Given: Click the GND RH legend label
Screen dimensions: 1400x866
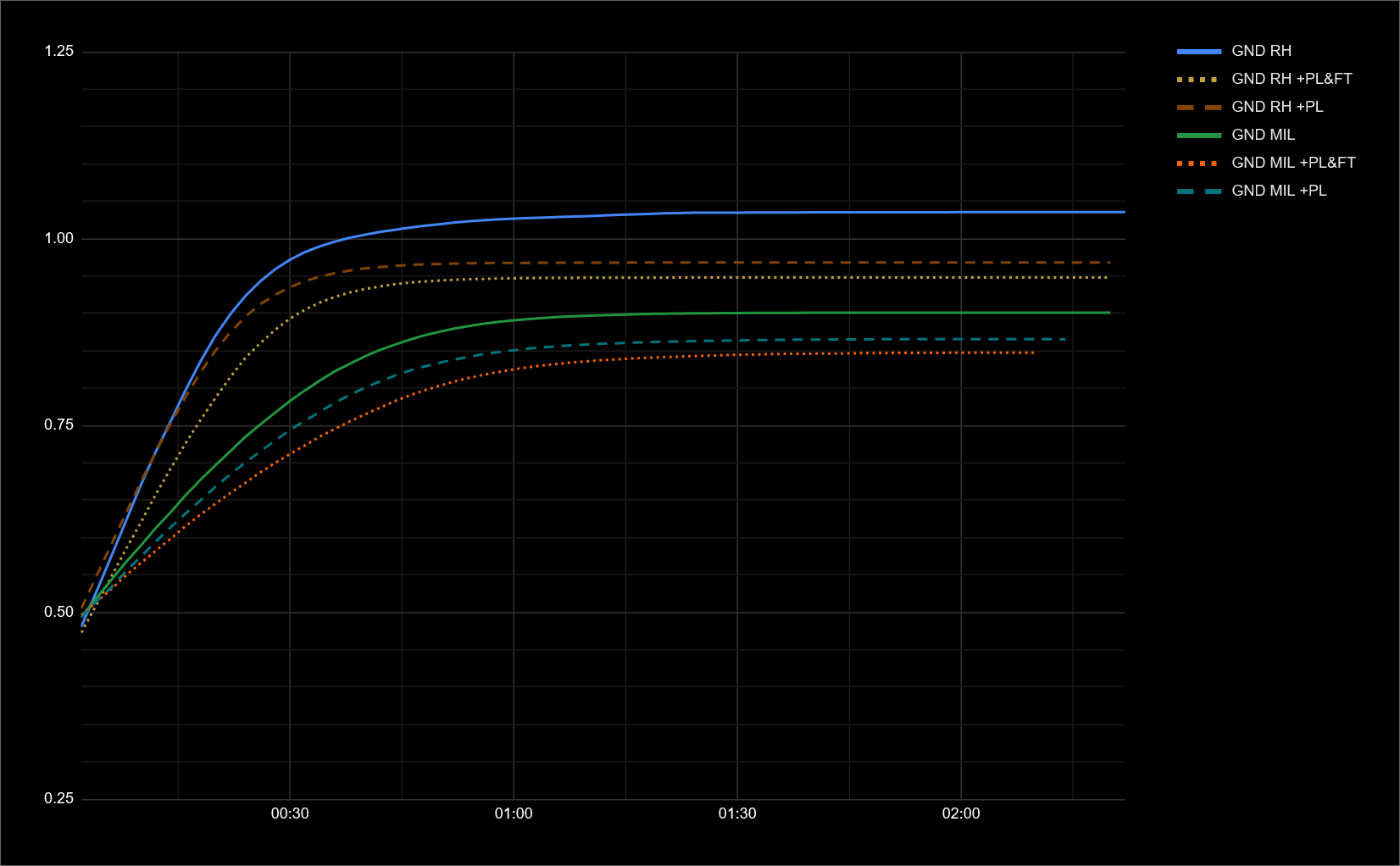Looking at the screenshot, I should [1261, 51].
